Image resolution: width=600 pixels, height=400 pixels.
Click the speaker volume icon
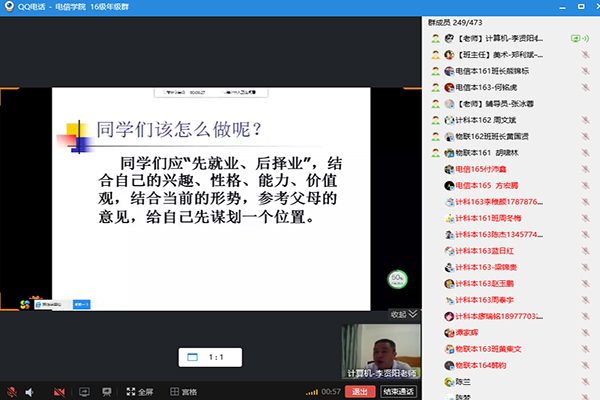pyautogui.click(x=30, y=391)
